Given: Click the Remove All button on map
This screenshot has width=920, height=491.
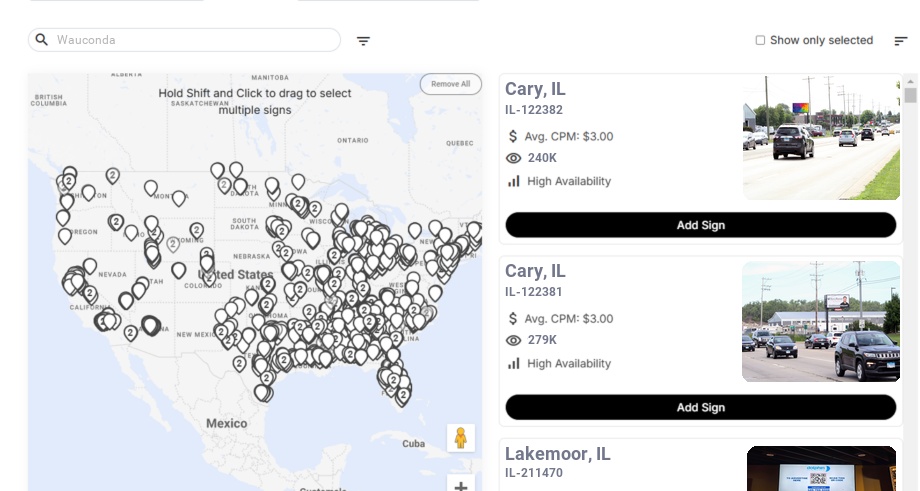Looking at the screenshot, I should [x=451, y=84].
